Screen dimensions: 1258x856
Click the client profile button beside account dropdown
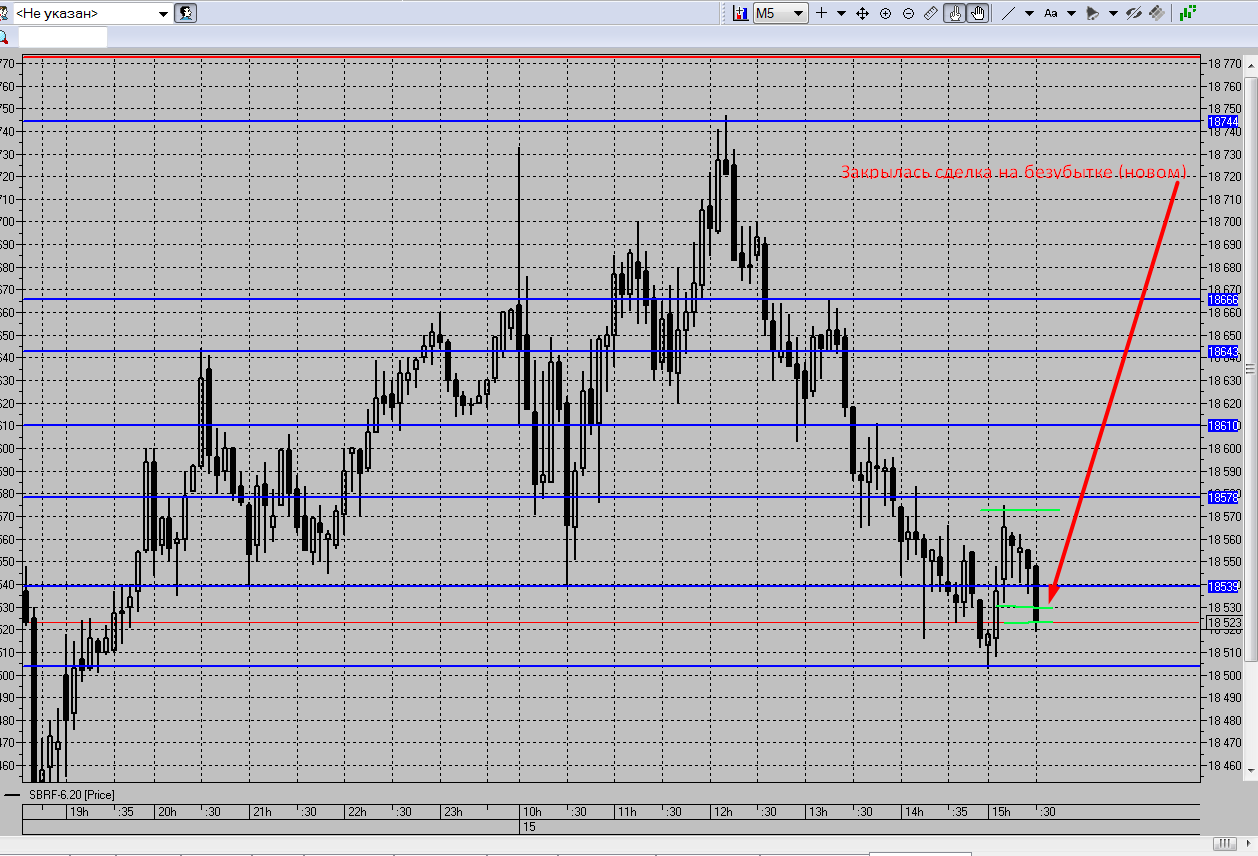pyautogui.click(x=186, y=13)
